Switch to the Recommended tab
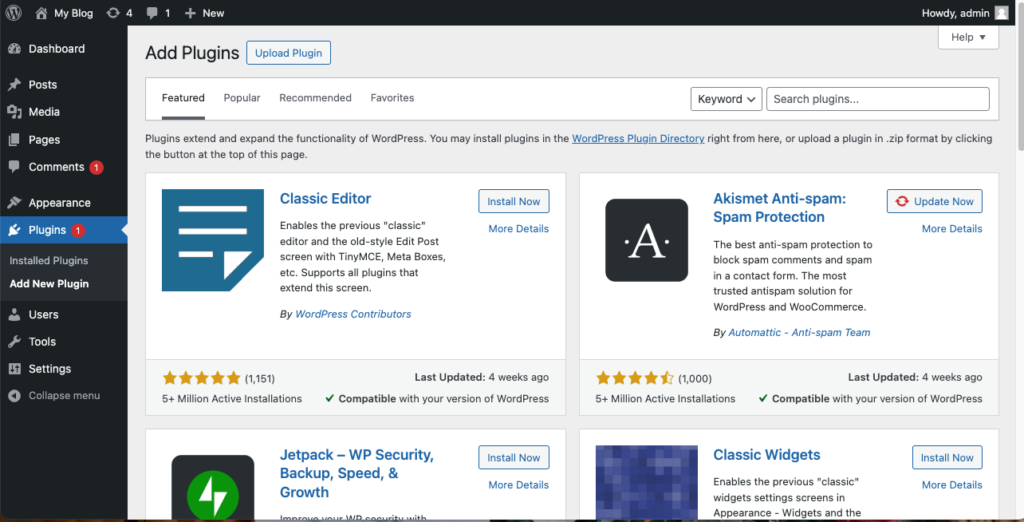This screenshot has width=1024, height=522. 315,98
